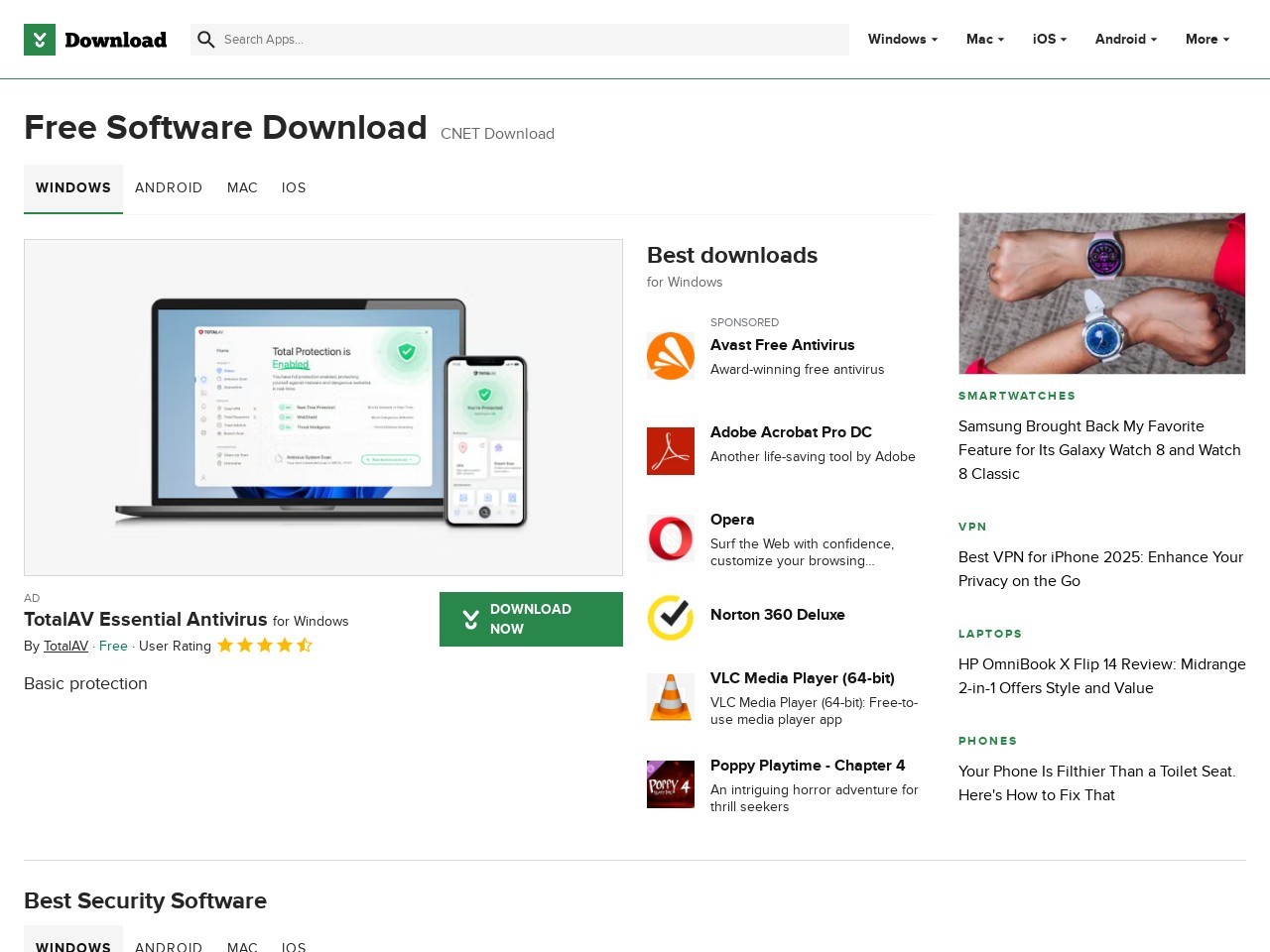Select the Poppy Playtime Chapter 4 icon
The image size is (1270, 952).
tap(671, 784)
